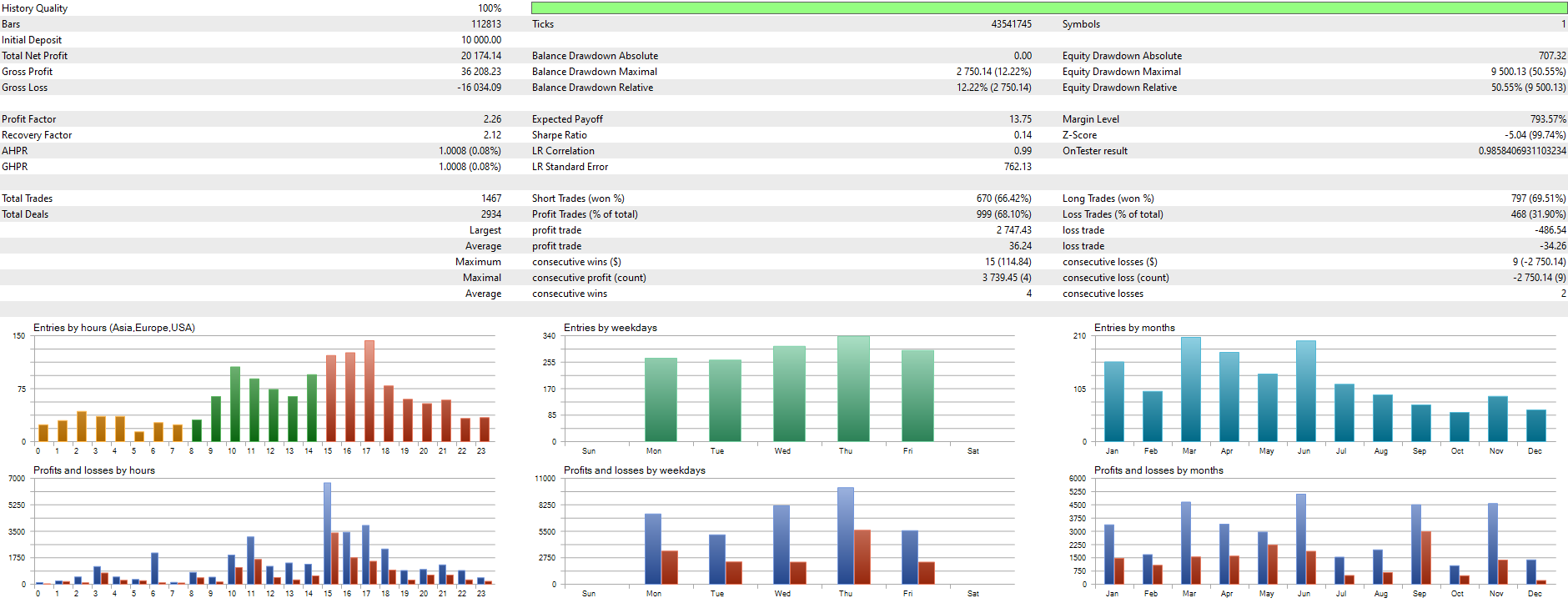Click the AHPR value 1.0008 (0.08%)

[470, 151]
